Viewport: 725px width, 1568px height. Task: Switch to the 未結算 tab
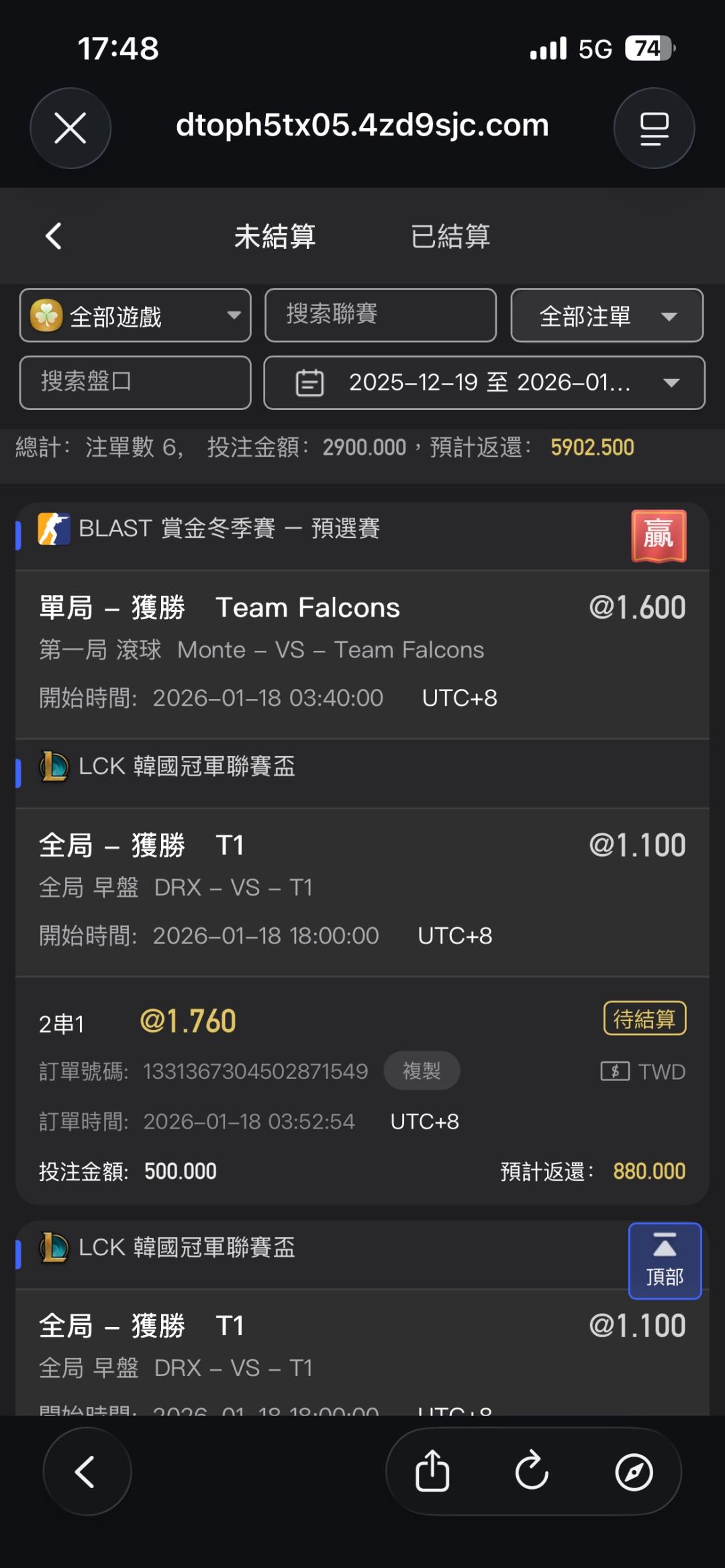pos(275,236)
